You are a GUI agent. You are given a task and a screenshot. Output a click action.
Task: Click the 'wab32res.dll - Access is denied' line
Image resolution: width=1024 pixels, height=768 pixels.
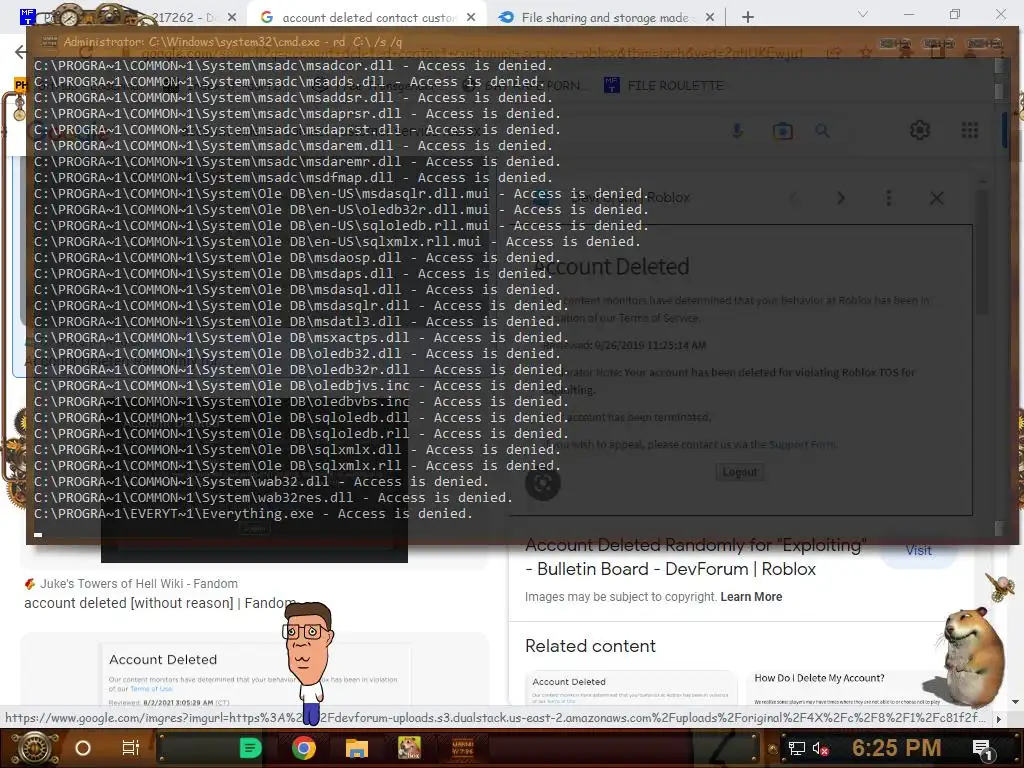[x=273, y=498]
